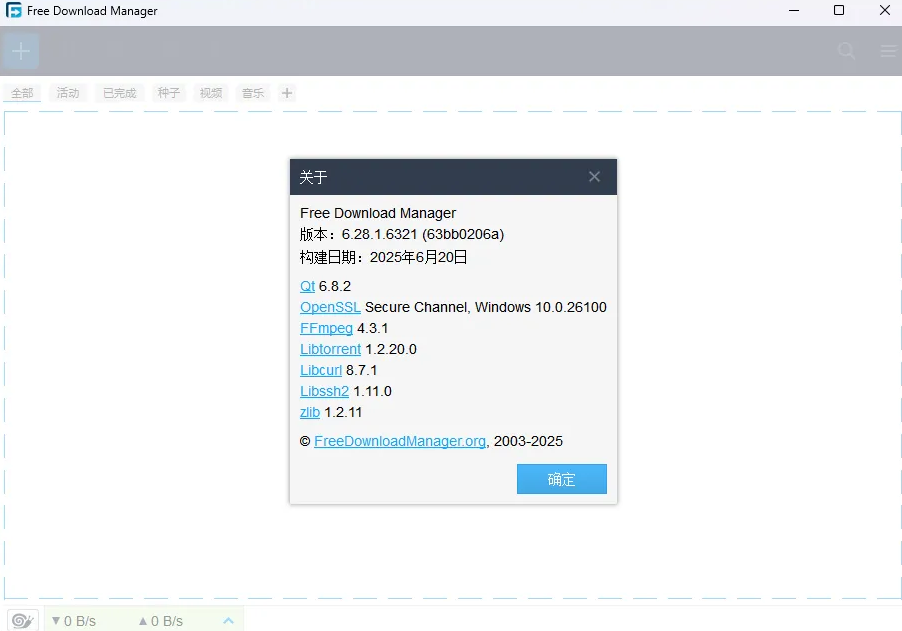Click the download speed 0 B/s indicator
902x631 pixels.
click(x=75, y=620)
